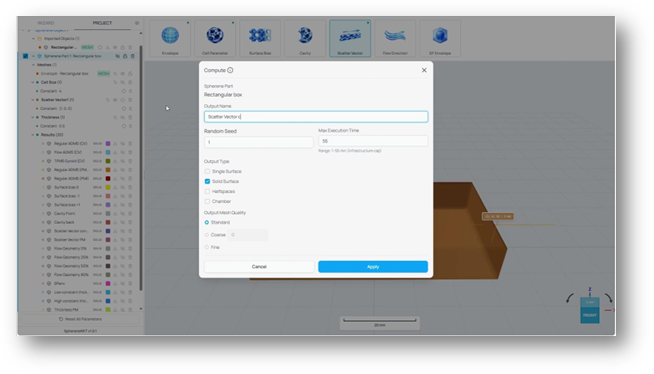Viewport: 654px width, 374px height.
Task: Click the view cube FRONT face
Action: pos(590,315)
